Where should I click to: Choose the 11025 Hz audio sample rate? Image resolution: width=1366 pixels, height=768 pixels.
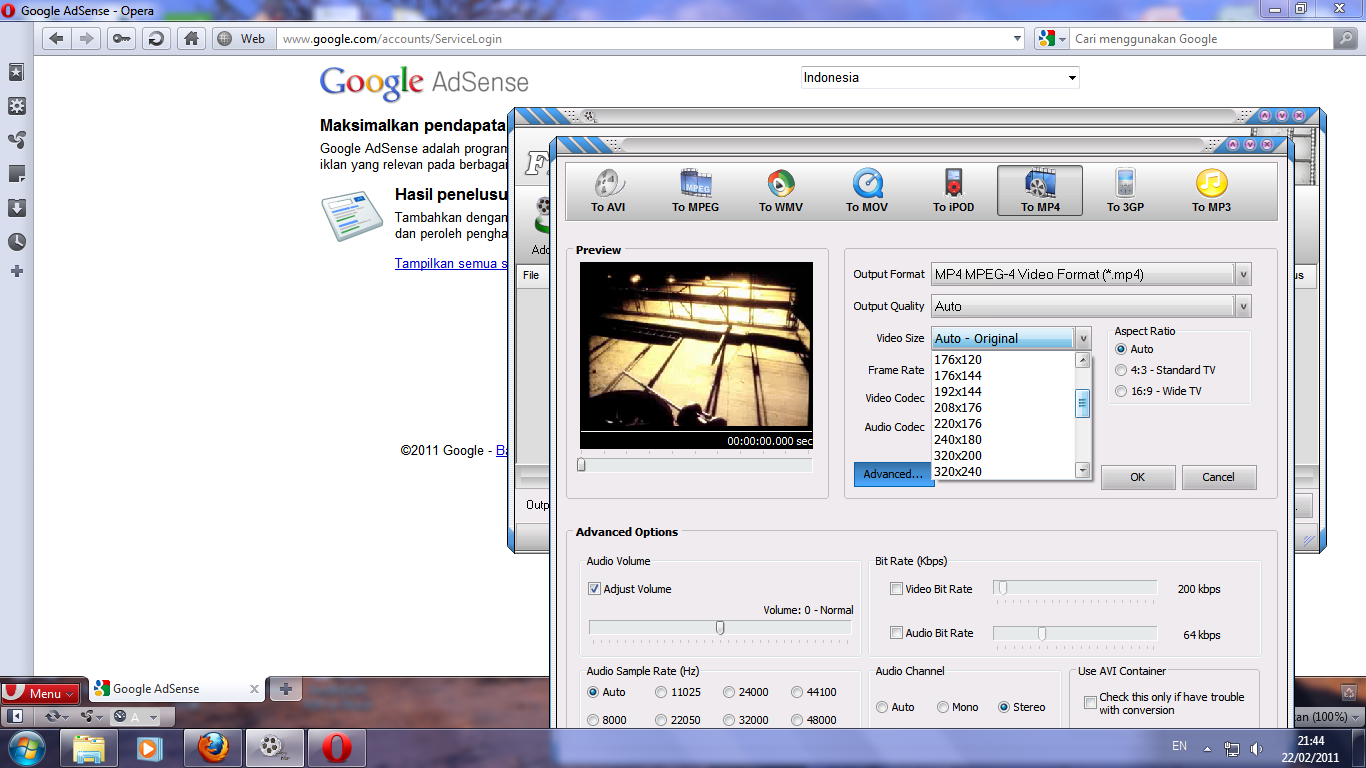[x=661, y=692]
